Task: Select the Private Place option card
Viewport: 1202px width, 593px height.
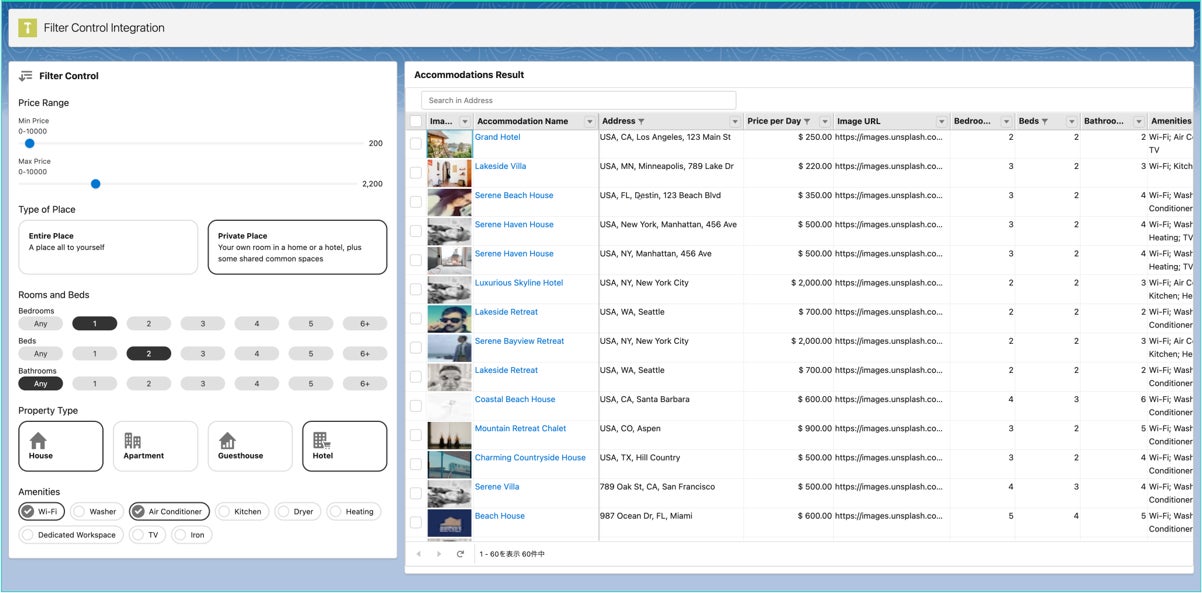Action: click(x=297, y=247)
